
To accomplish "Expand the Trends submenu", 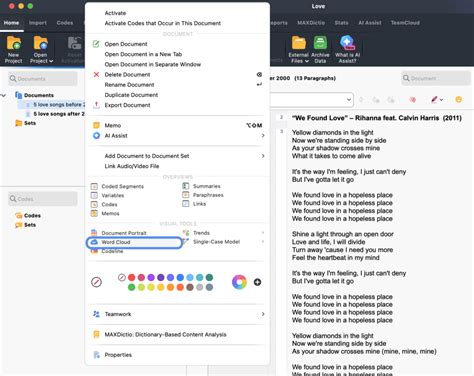I will (x=263, y=233).
